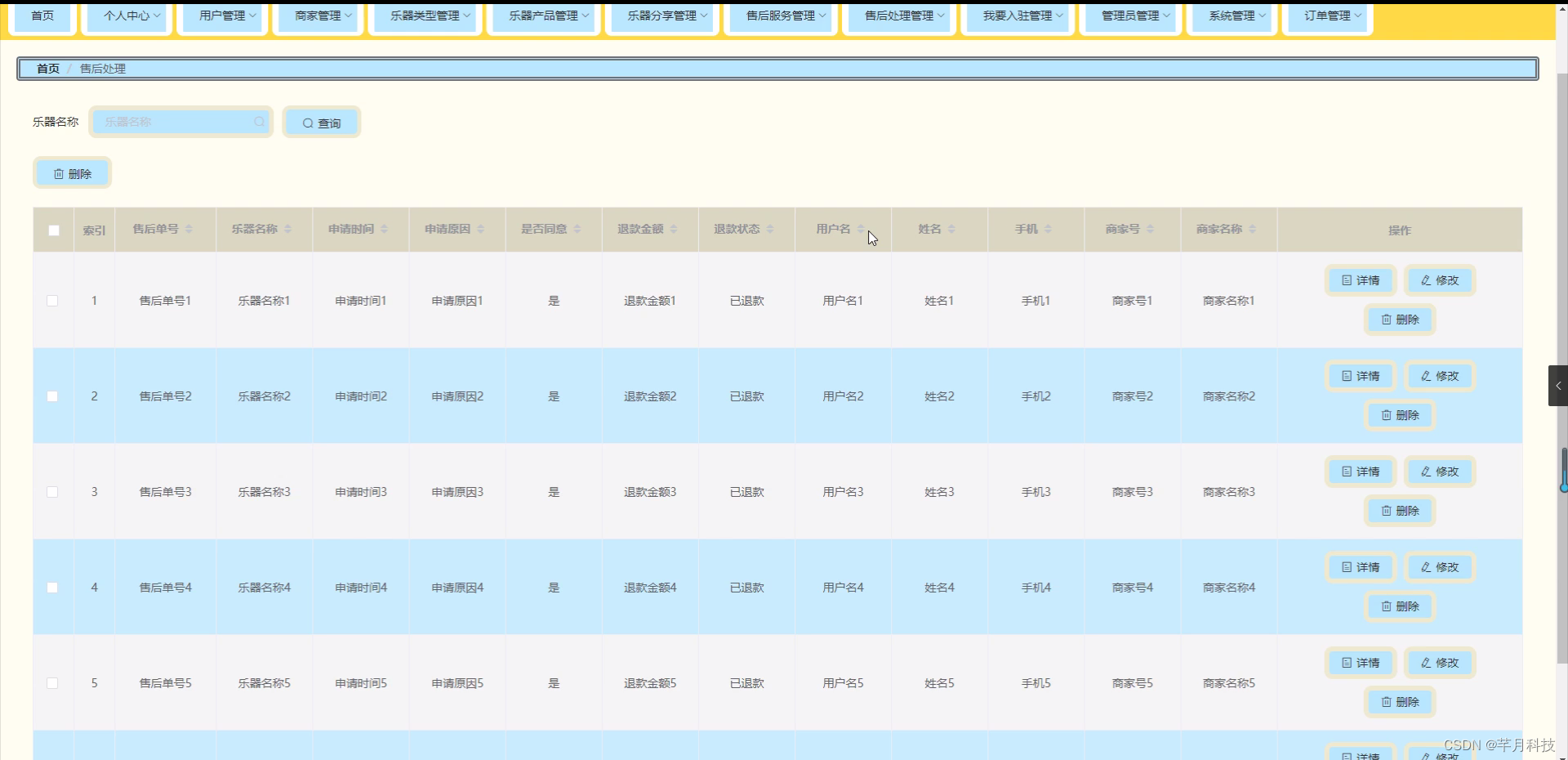The height and width of the screenshot is (760, 1568).
Task: Click the trash icon on the top 删除 button
Action: point(58,173)
